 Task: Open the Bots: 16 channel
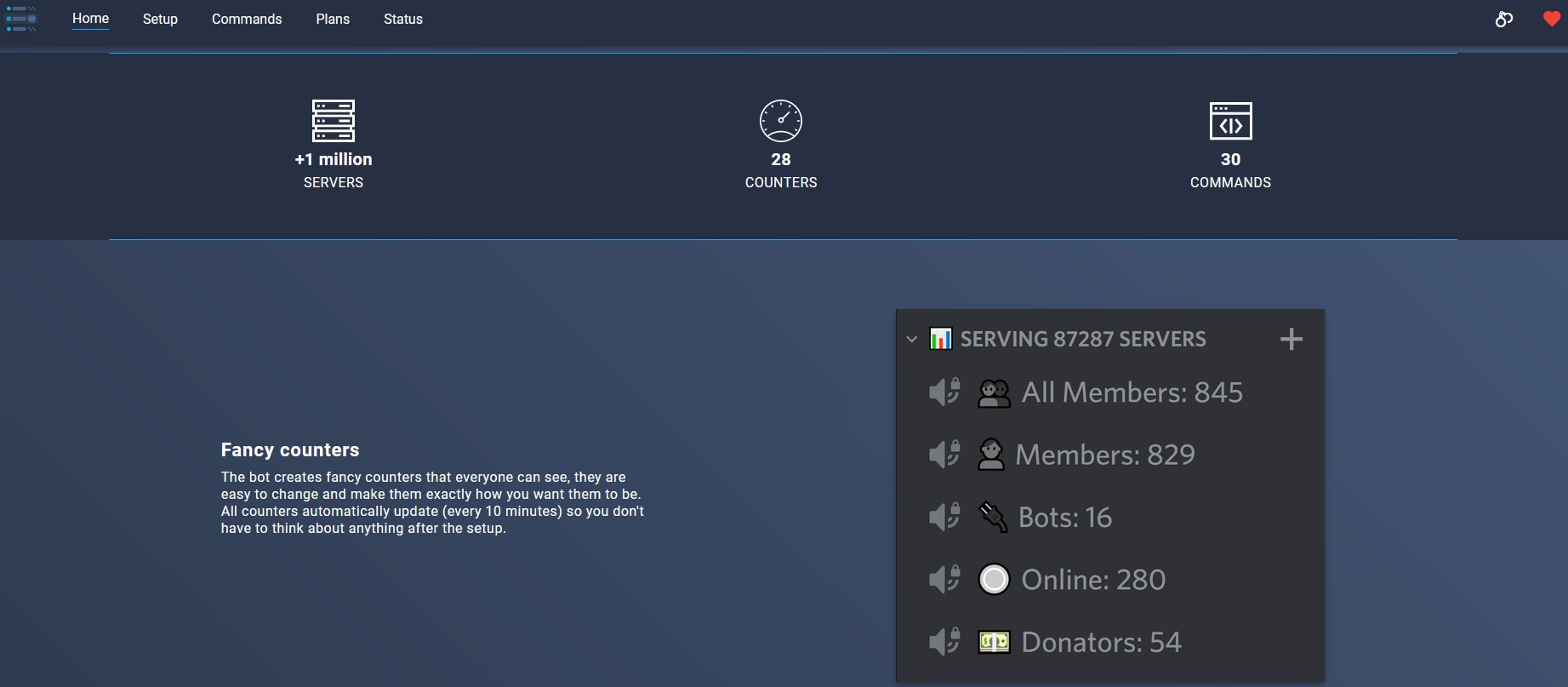(1065, 517)
